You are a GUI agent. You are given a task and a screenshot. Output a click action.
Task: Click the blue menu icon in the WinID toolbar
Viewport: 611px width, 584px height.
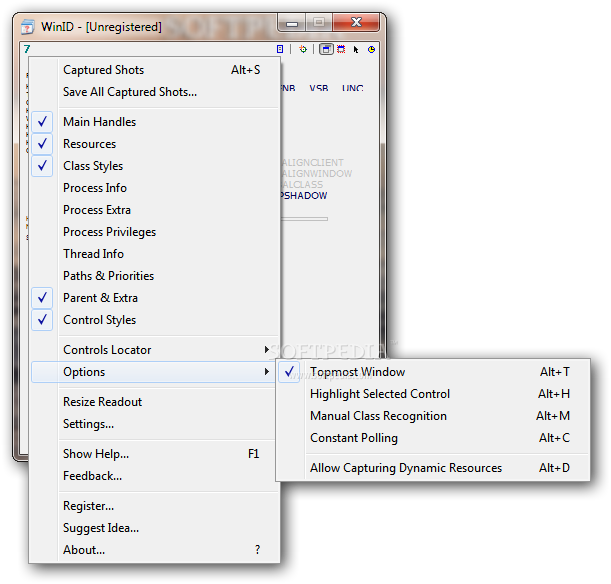coord(280,49)
